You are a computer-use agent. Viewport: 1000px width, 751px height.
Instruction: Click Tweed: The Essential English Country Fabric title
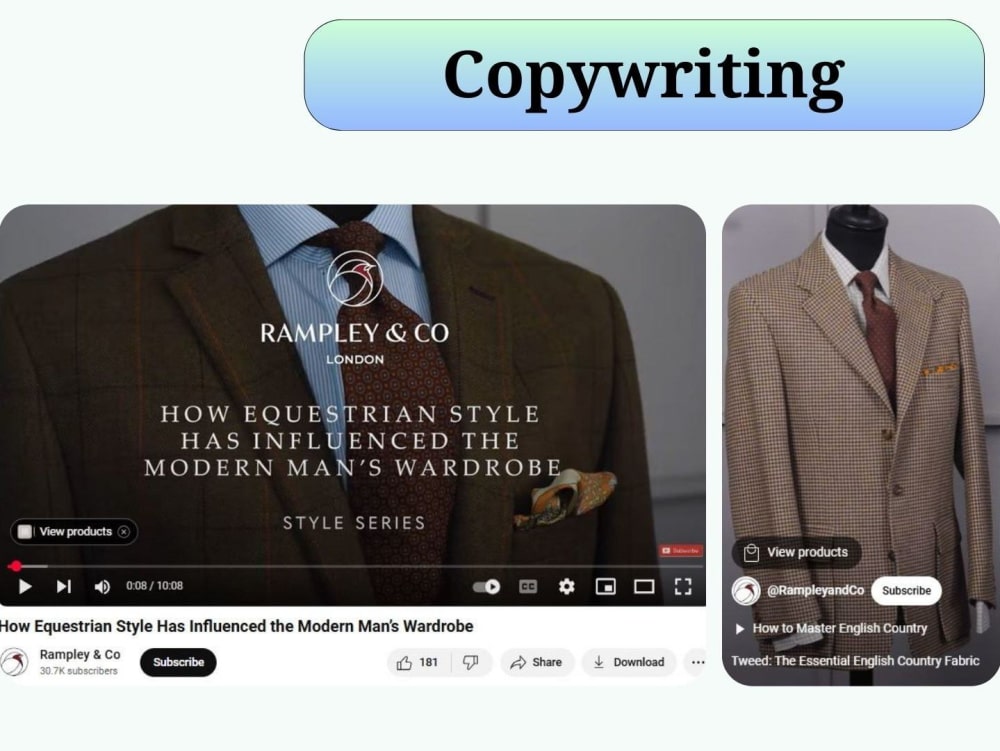tap(855, 660)
